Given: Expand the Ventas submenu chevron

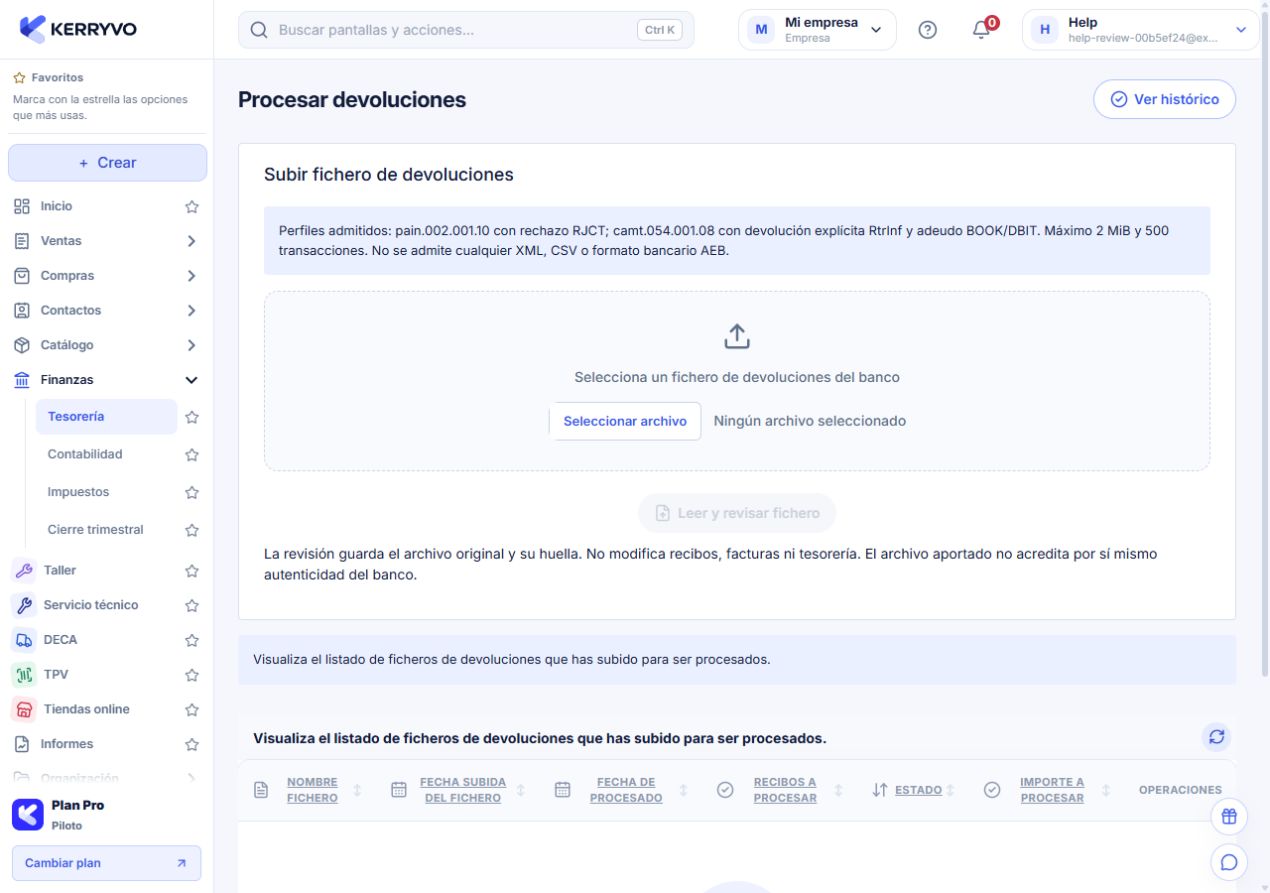Looking at the screenshot, I should point(192,241).
